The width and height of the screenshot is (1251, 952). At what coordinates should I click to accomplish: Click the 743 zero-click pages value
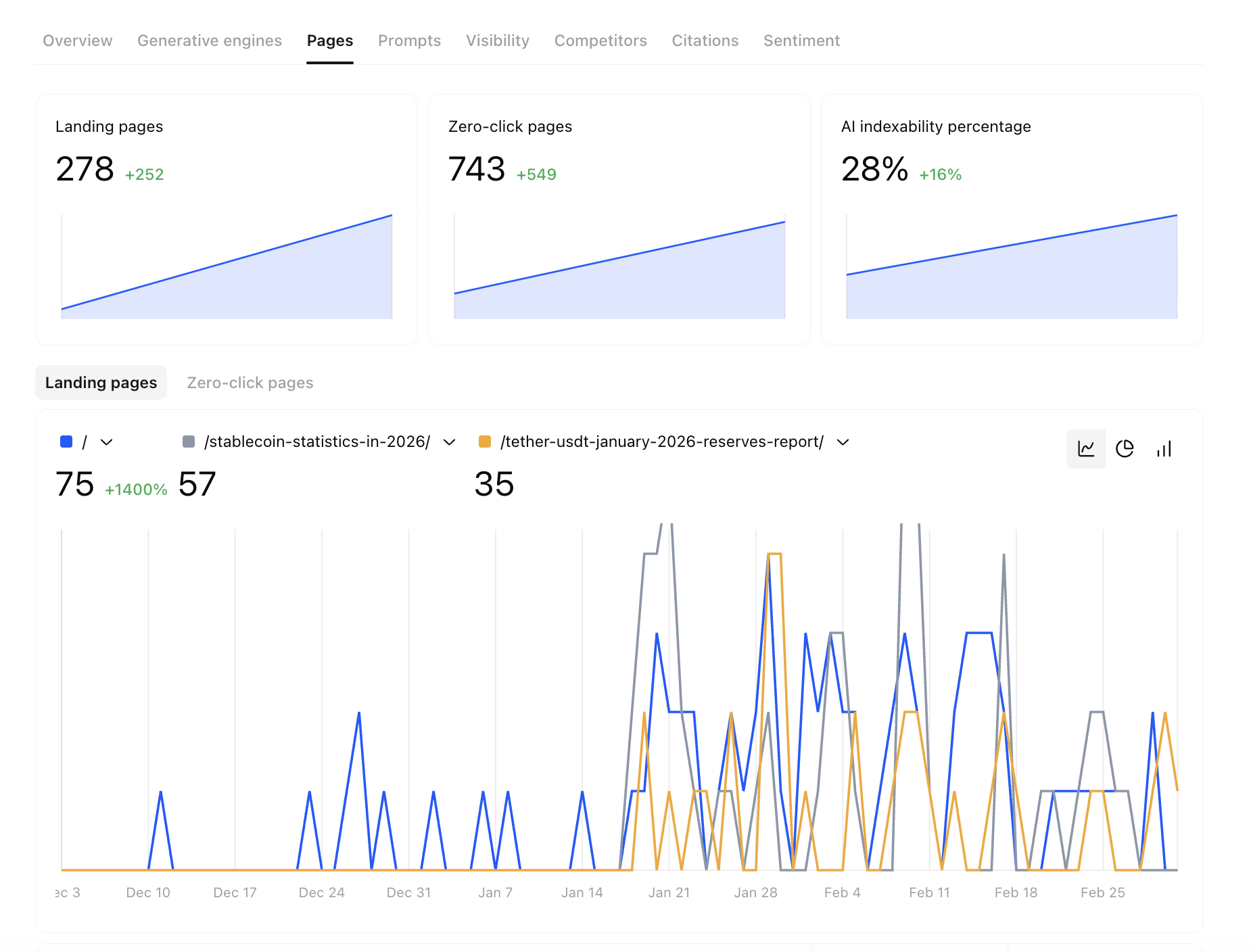477,169
